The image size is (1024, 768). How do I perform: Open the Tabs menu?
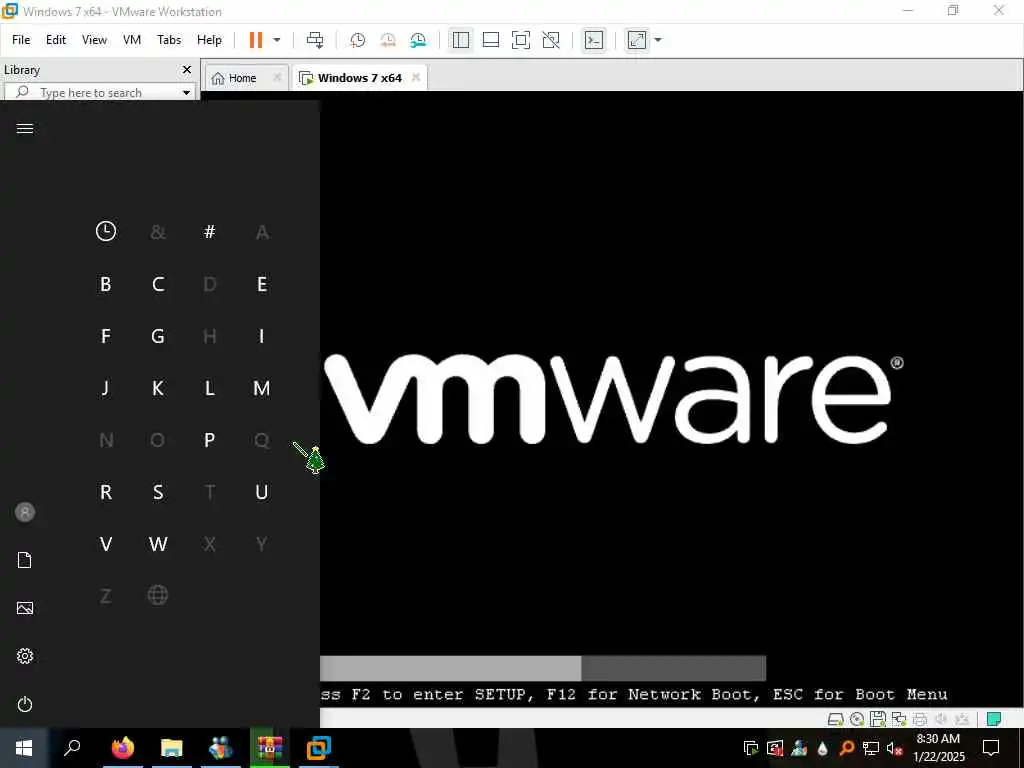tap(169, 40)
